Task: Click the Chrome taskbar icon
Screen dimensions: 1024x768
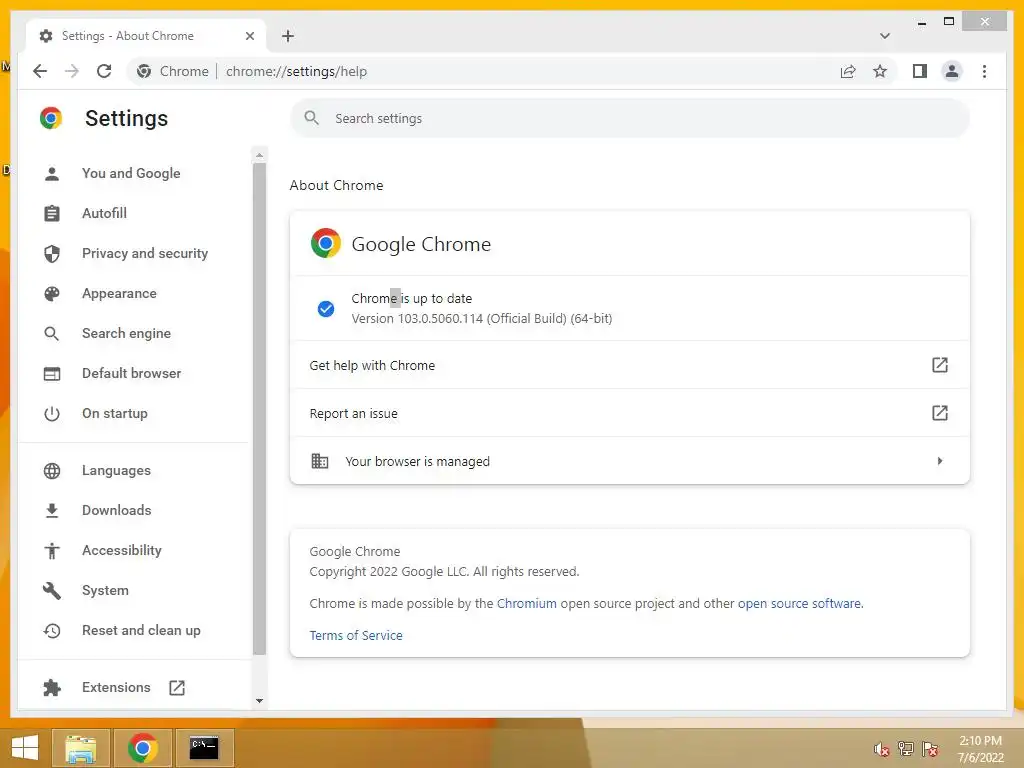Action: point(142,748)
